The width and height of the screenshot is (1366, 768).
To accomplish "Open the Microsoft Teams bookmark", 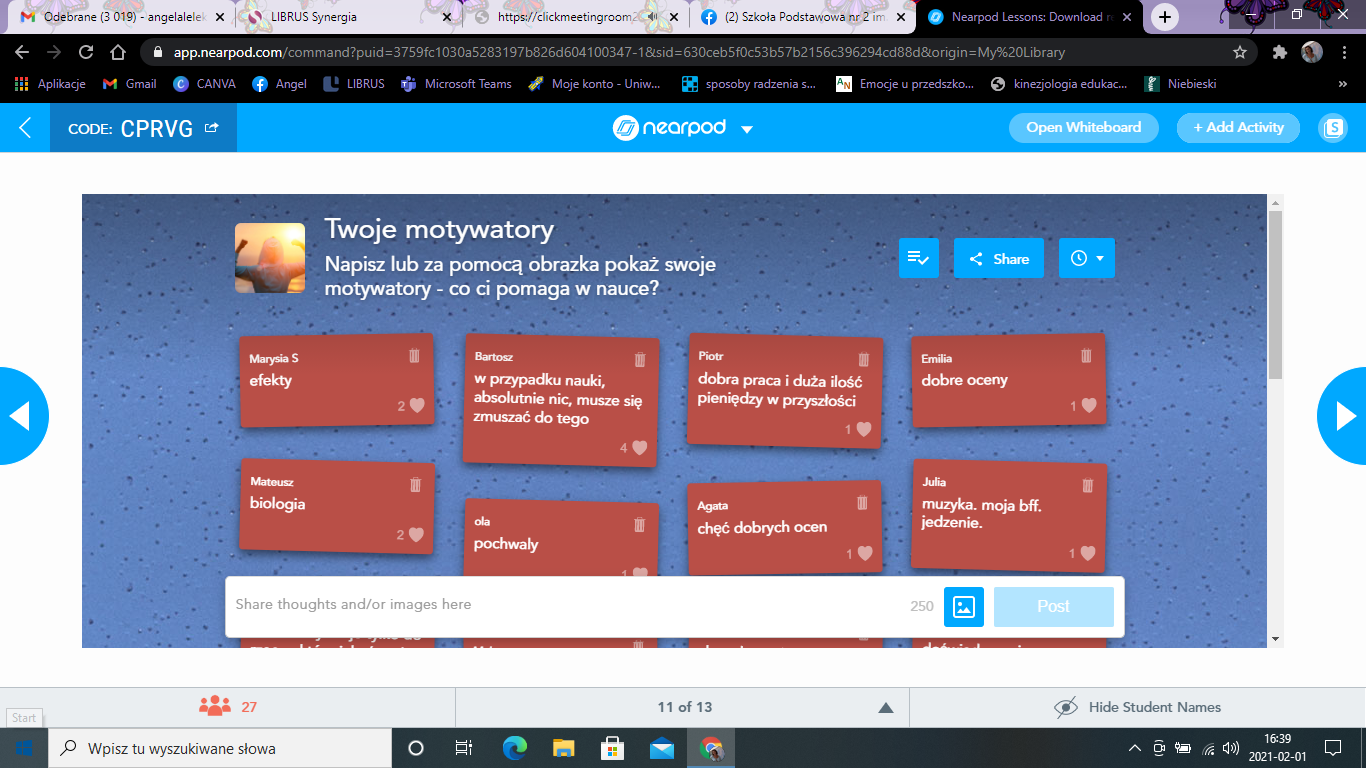I will (456, 84).
